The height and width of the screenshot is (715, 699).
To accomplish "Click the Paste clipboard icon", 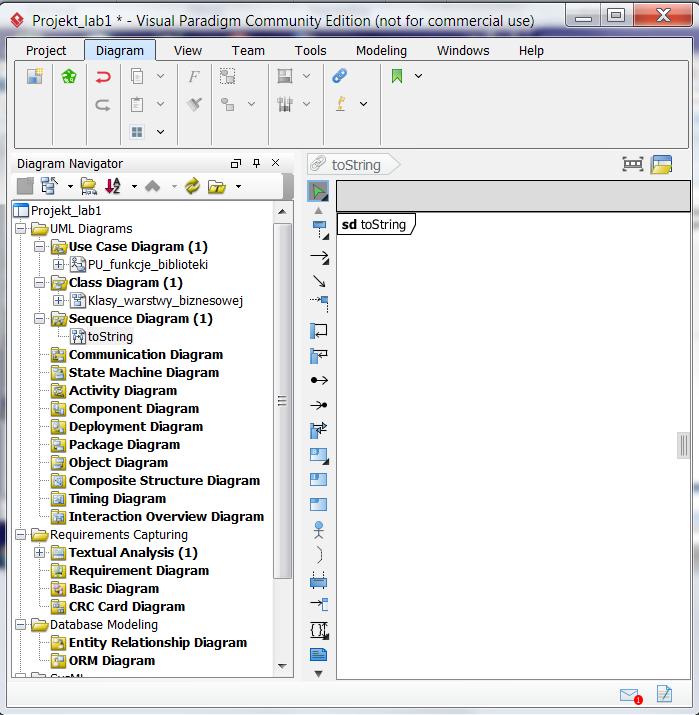I will point(137,104).
